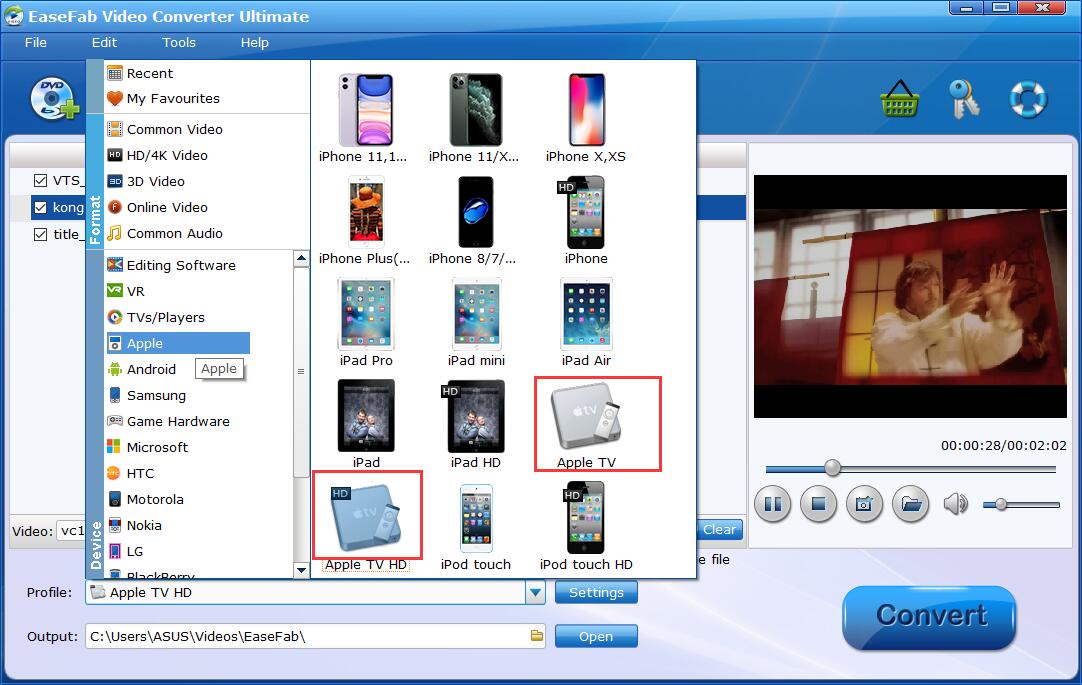
Task: Click the Load DVD disc icon
Action: point(55,99)
